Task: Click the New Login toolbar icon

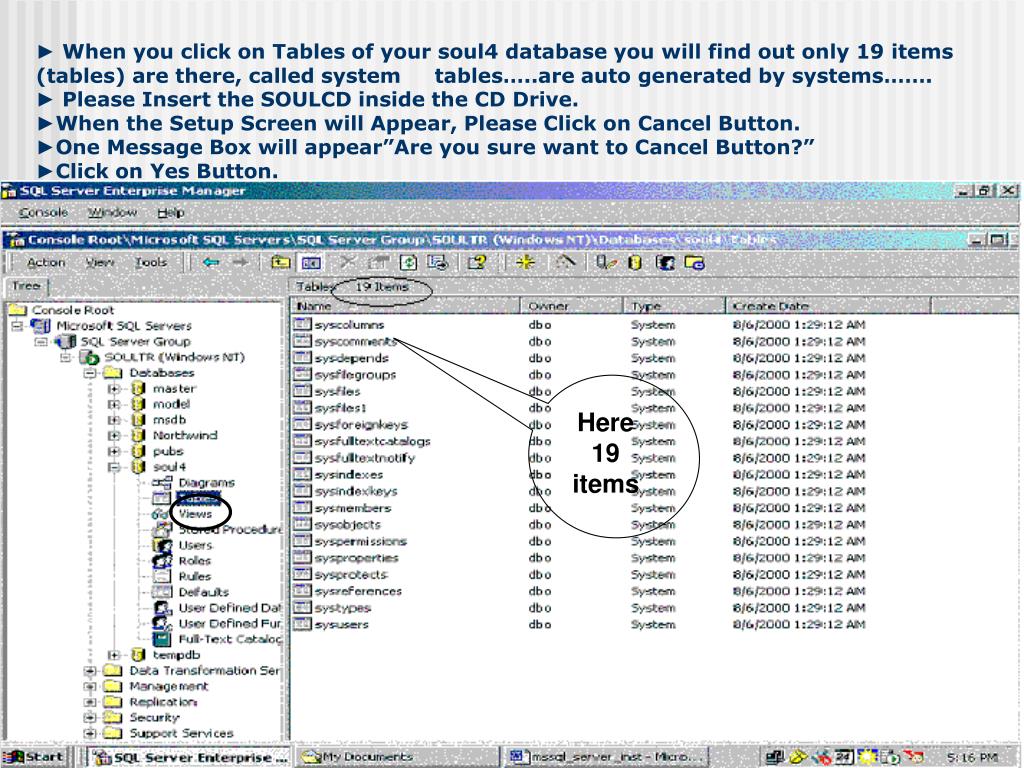Action: click(665, 263)
